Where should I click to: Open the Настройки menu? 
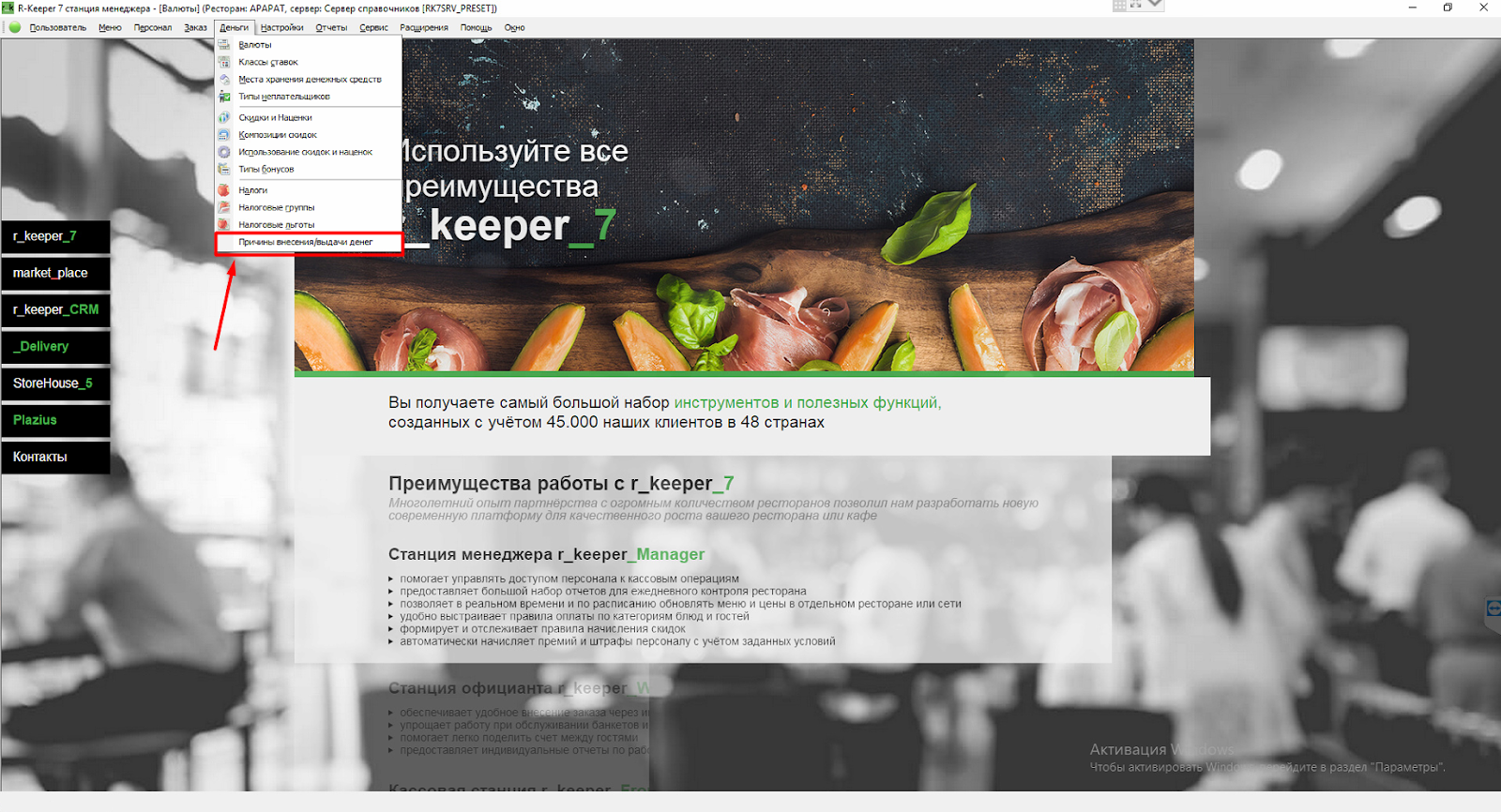(x=282, y=28)
